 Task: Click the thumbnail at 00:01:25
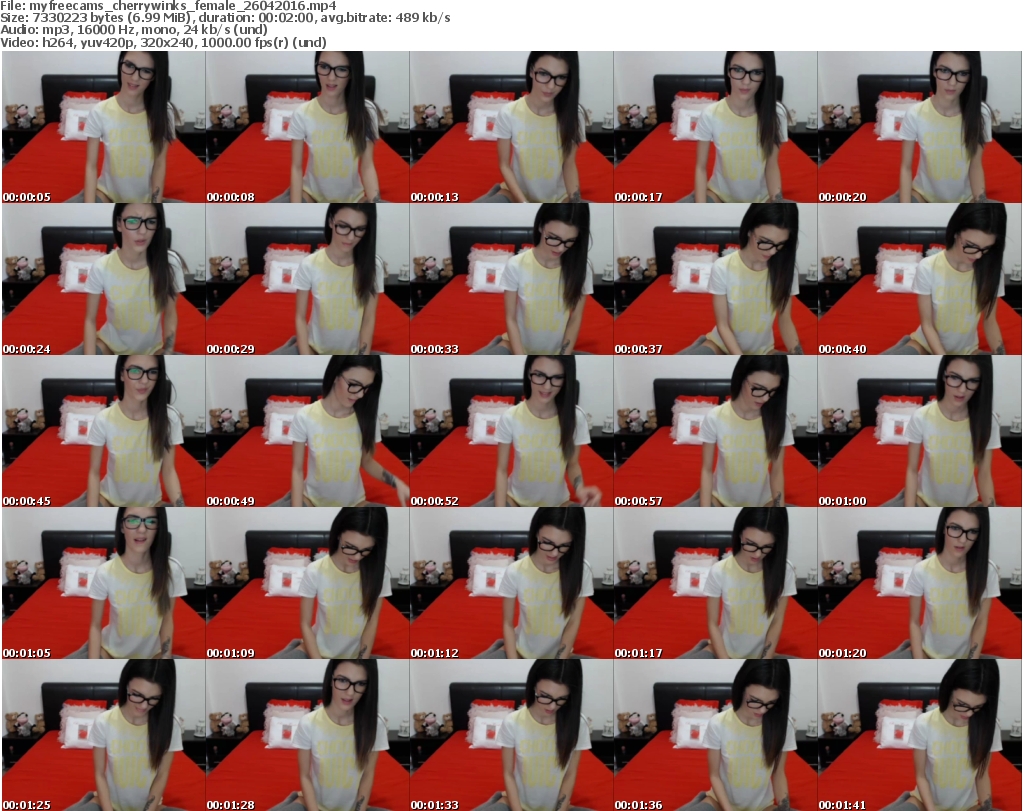103,735
